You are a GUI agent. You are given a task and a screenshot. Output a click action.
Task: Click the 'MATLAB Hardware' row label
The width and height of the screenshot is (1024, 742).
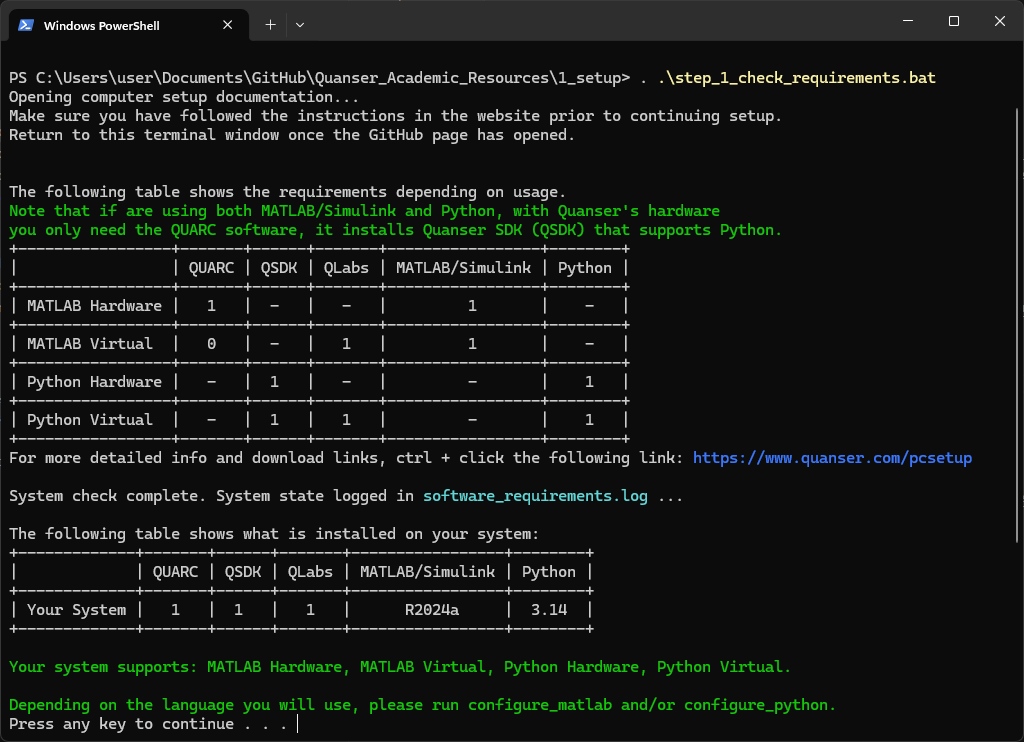pyautogui.click(x=94, y=306)
